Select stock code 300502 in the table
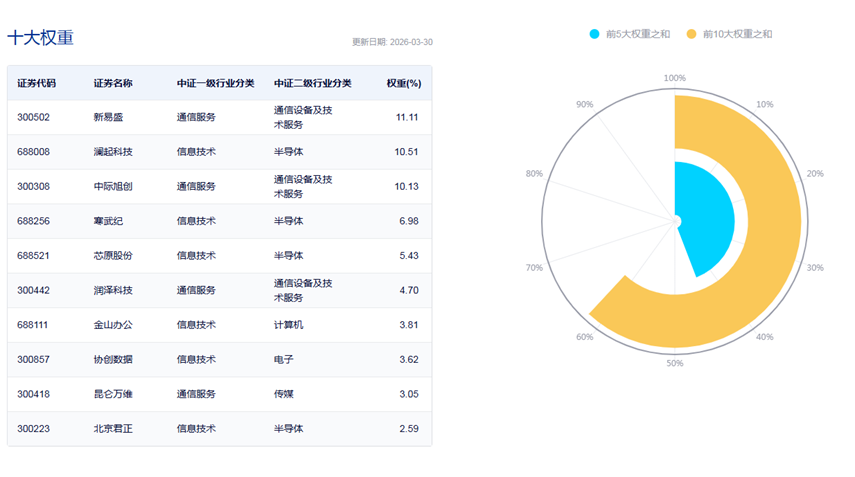The image size is (855, 477). pyautogui.click(x=33, y=117)
